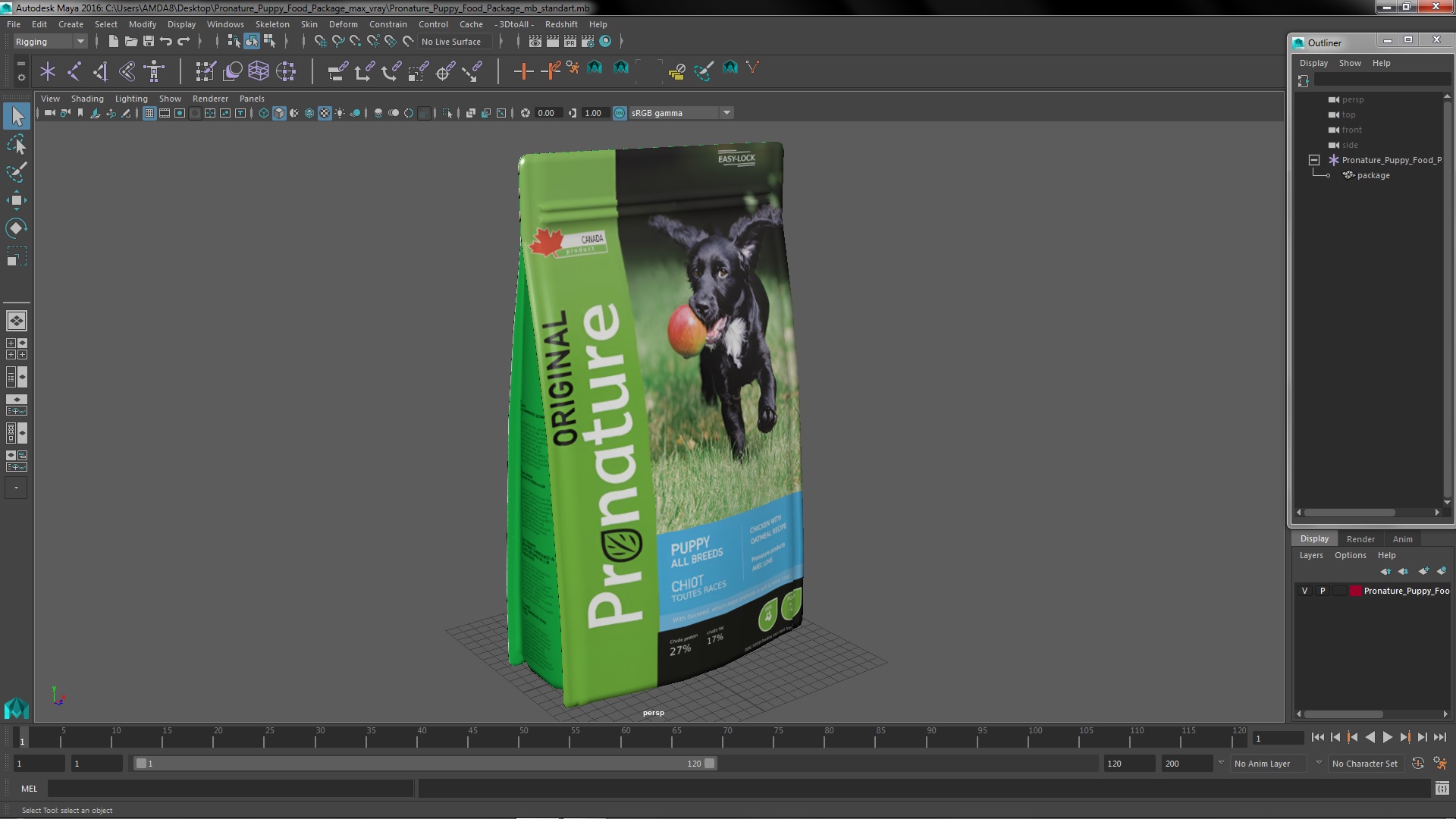Toggle the viewport Grid display

point(149,113)
